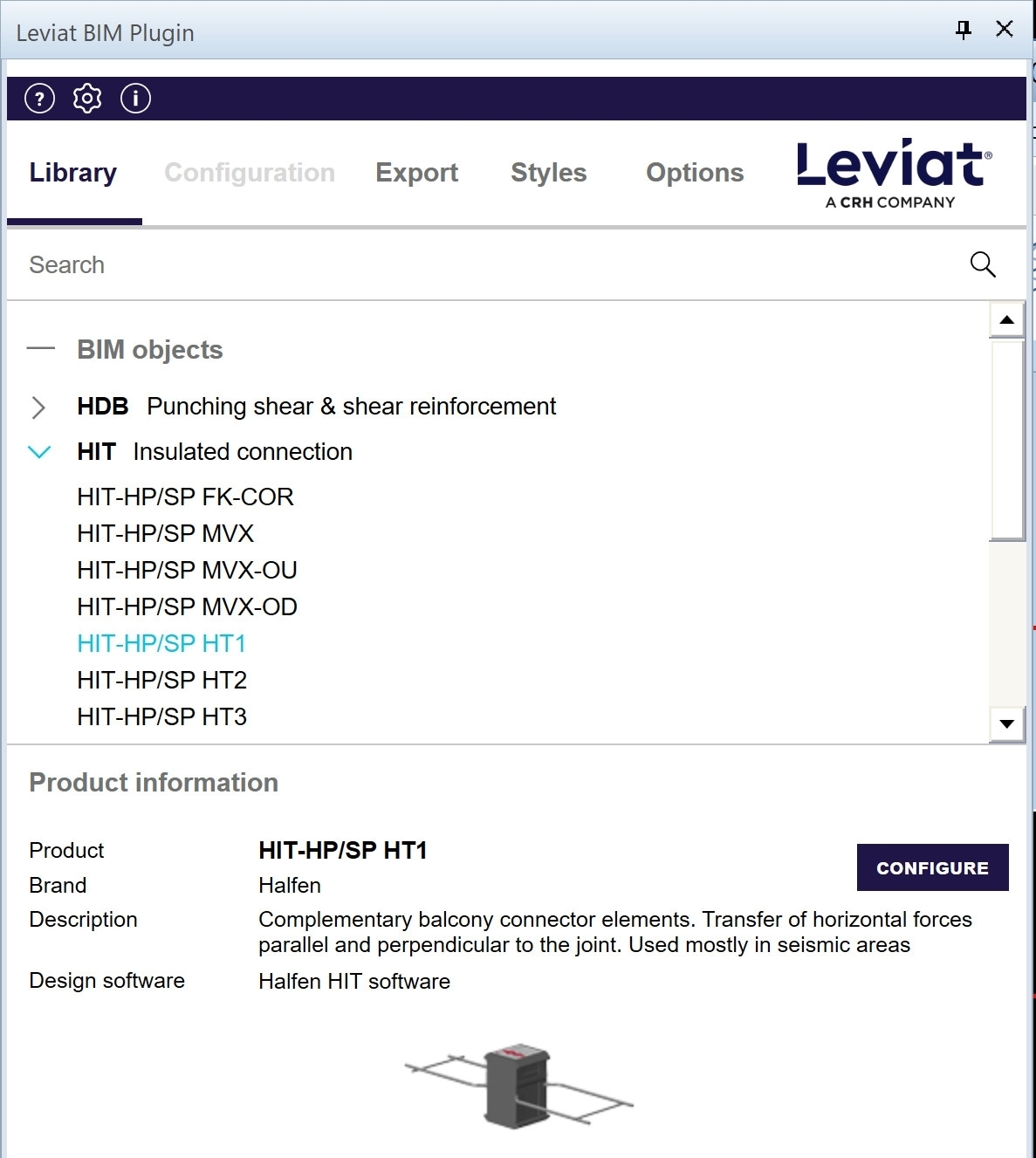Image resolution: width=1036 pixels, height=1158 pixels.
Task: Collapse the HIT insulated connection category
Action: [x=39, y=452]
